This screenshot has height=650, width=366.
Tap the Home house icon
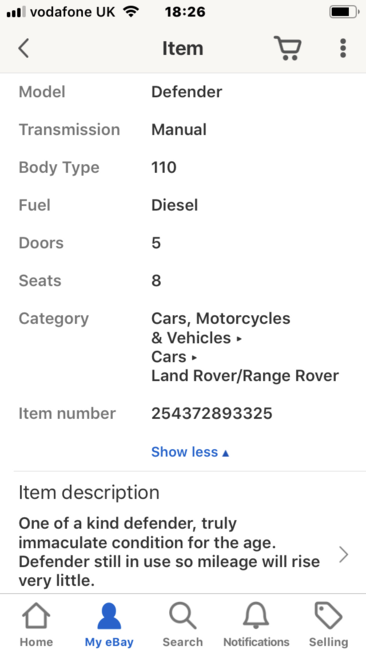36,616
